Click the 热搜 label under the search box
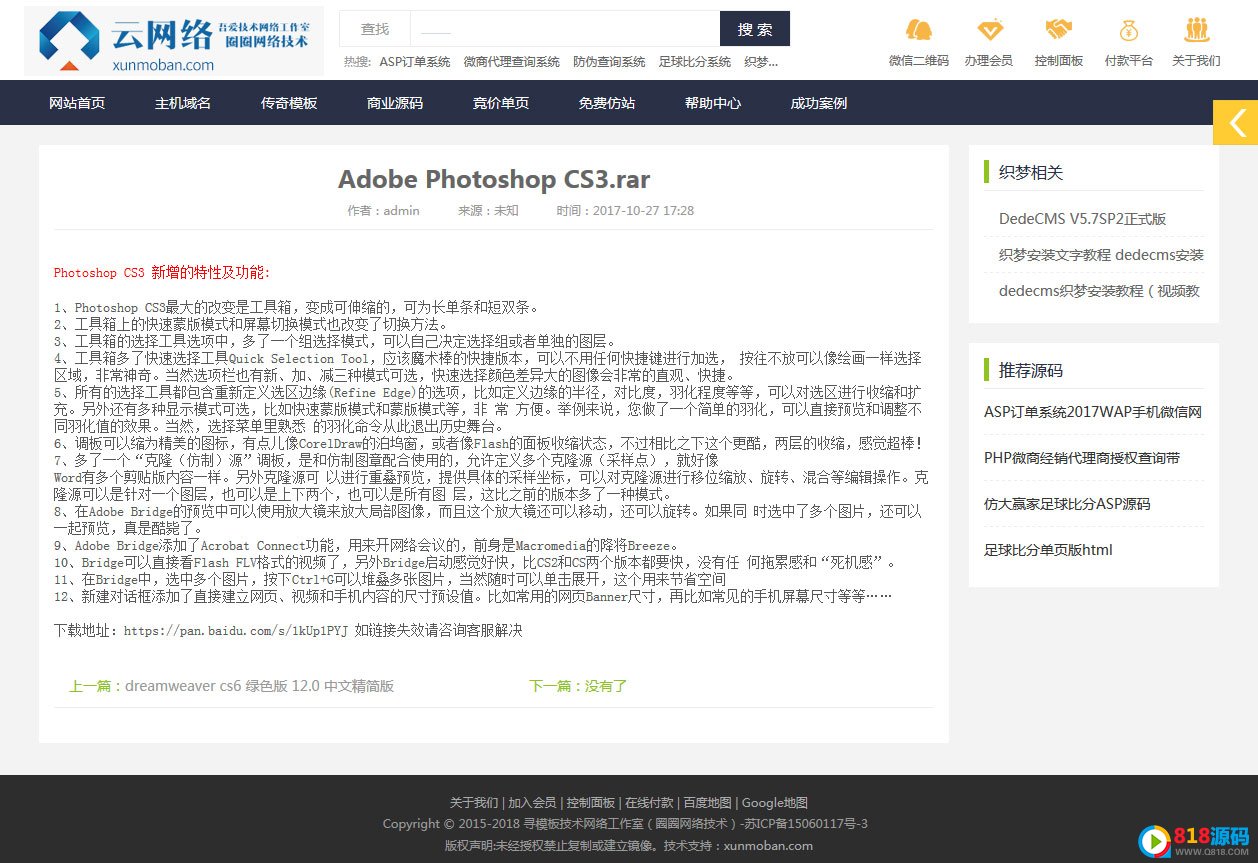Viewport: 1258px width, 863px height. [x=357, y=62]
